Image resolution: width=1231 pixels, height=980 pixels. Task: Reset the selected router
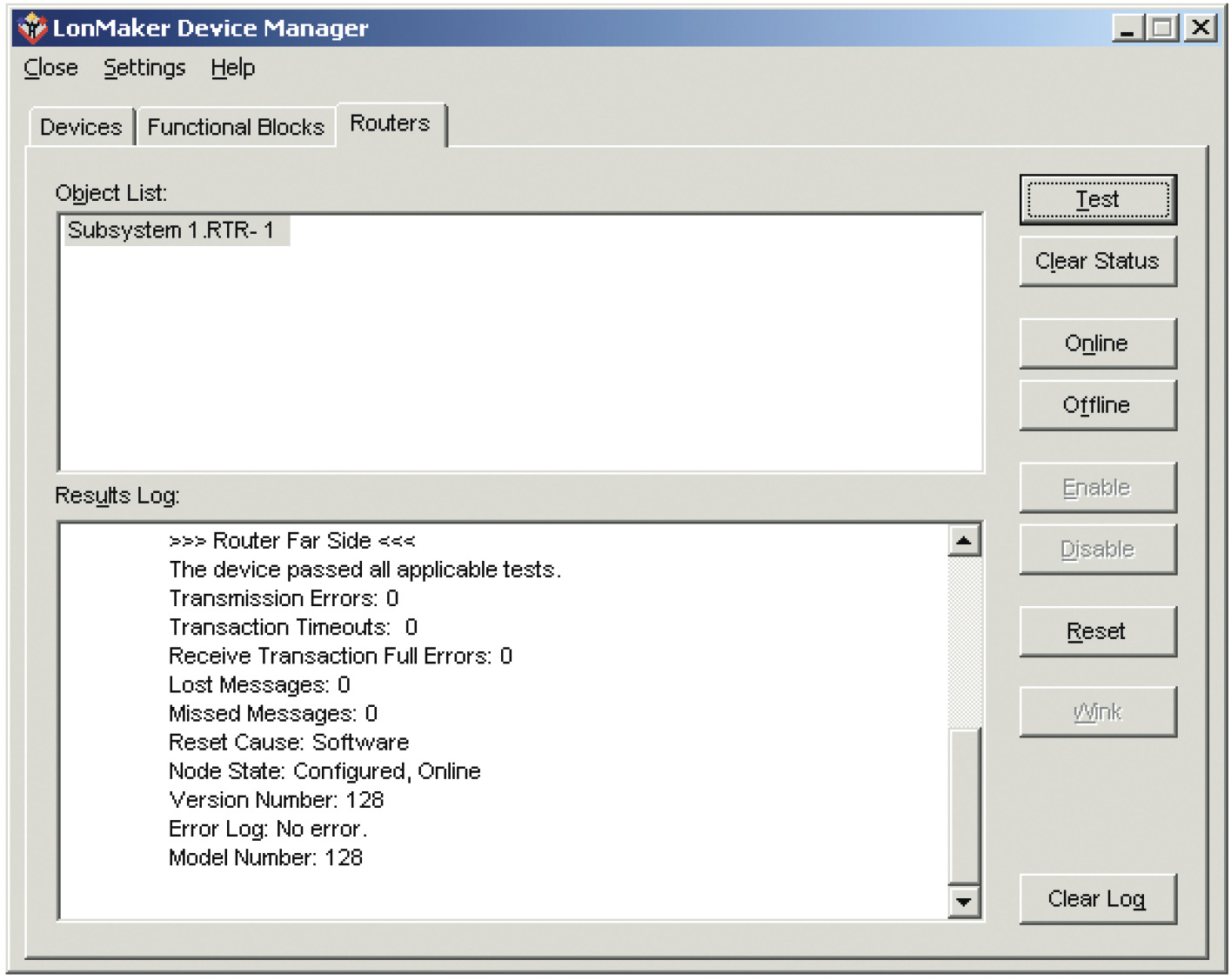(1098, 631)
